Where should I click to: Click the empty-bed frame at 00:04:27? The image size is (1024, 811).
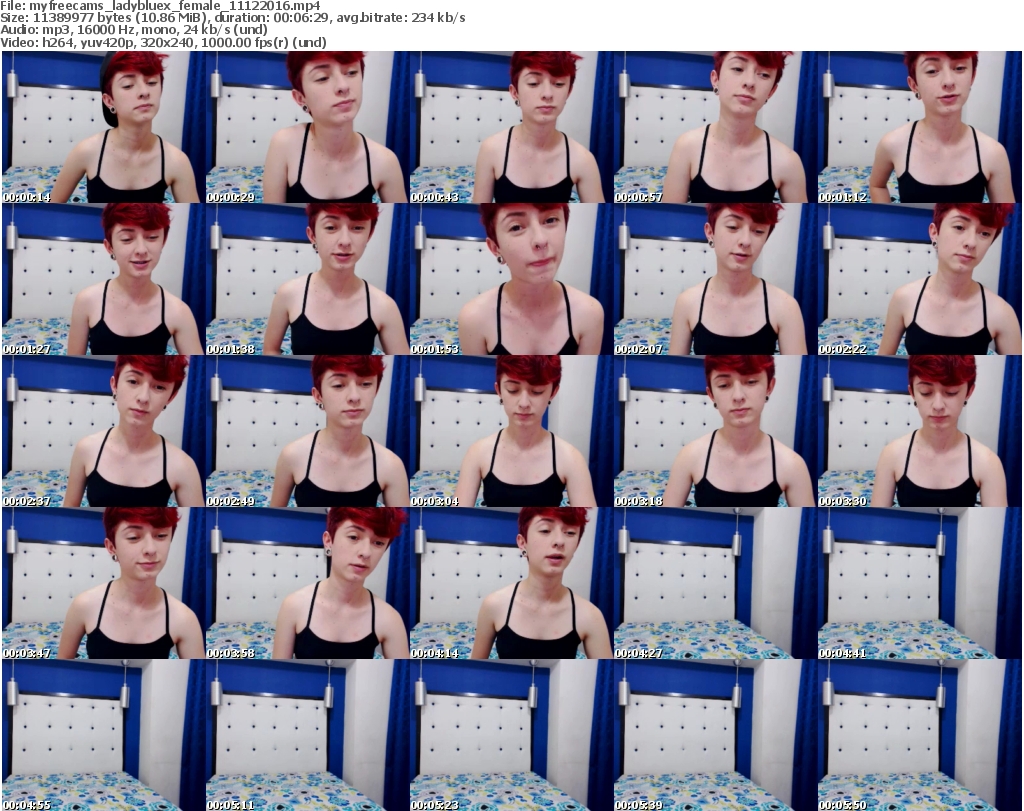coord(715,583)
